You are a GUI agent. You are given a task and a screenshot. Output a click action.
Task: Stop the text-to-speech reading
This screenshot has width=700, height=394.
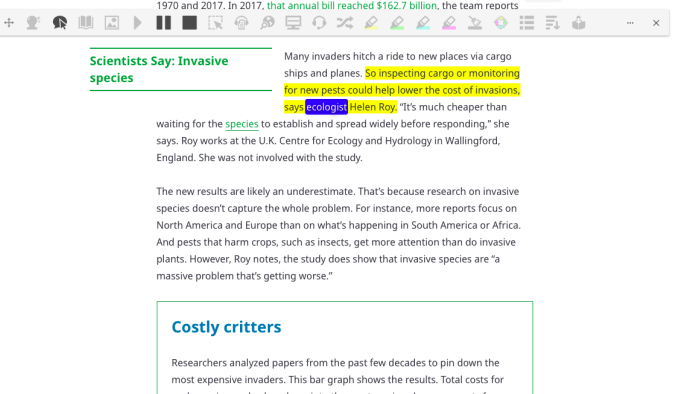point(190,23)
